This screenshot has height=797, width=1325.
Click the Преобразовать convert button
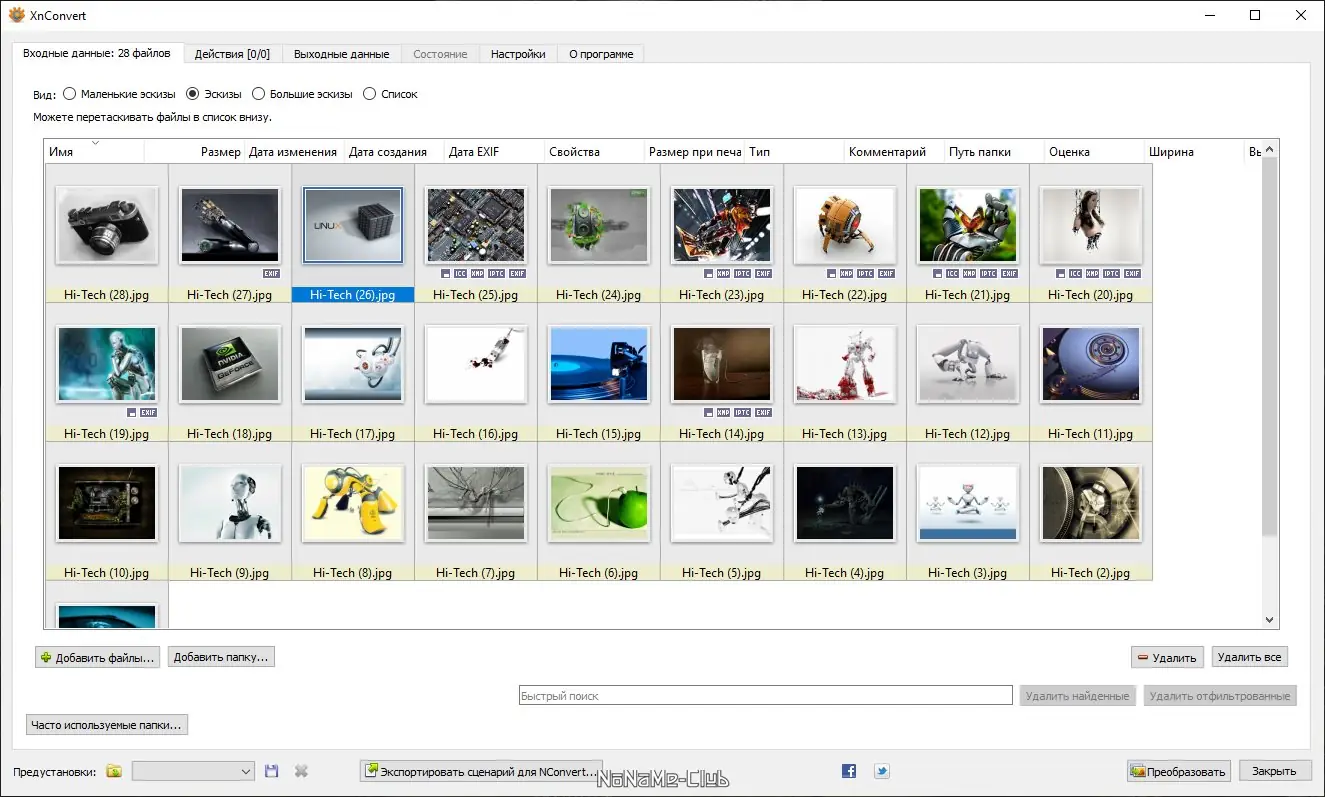pyautogui.click(x=1178, y=771)
